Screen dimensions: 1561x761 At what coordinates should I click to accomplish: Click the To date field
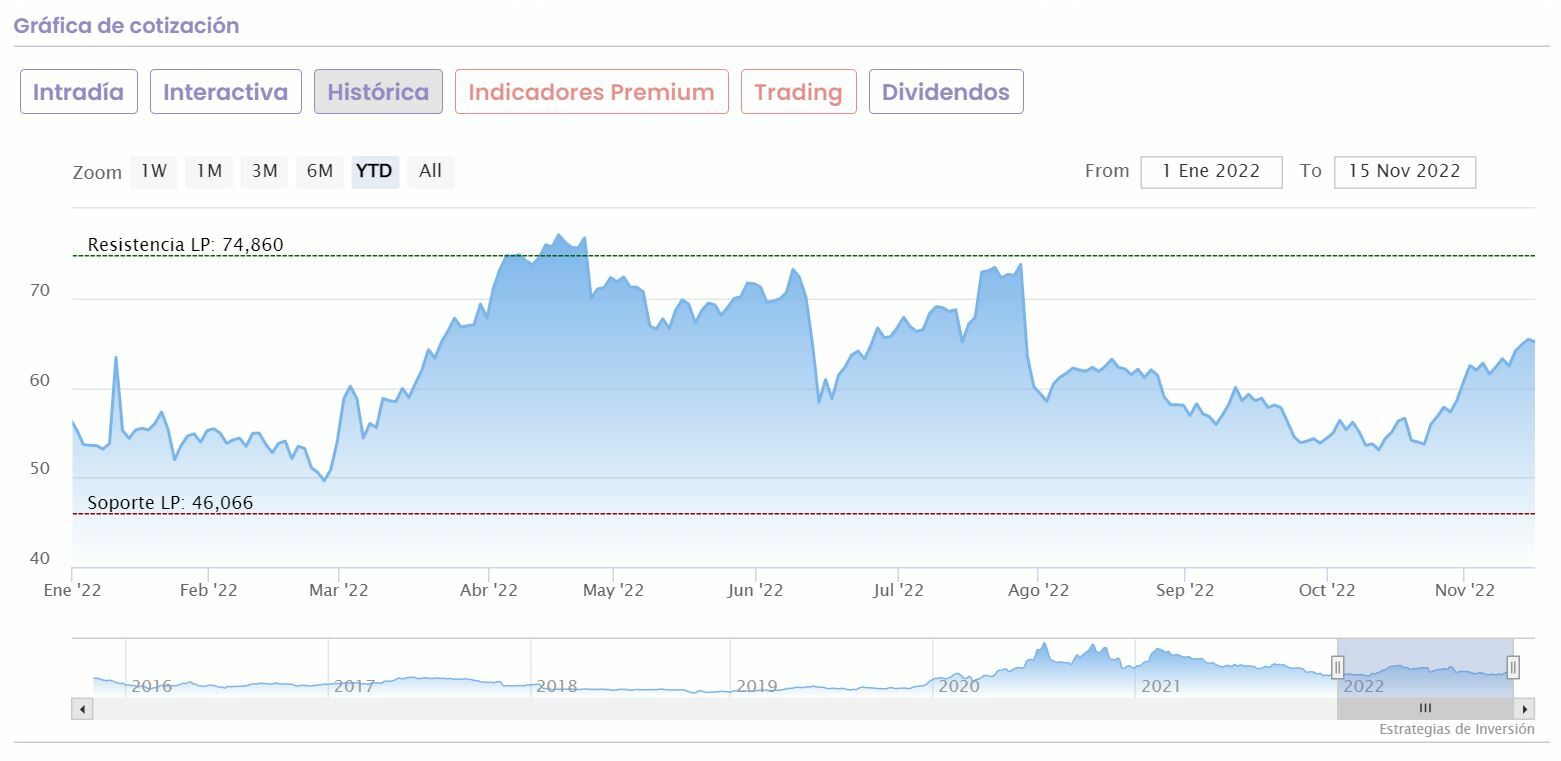click(1404, 171)
